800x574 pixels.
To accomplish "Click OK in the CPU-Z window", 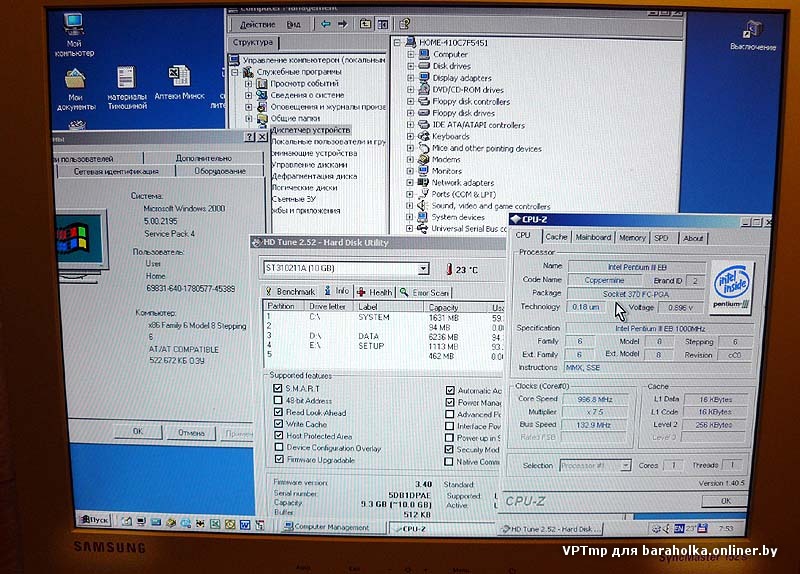I will coord(726,501).
